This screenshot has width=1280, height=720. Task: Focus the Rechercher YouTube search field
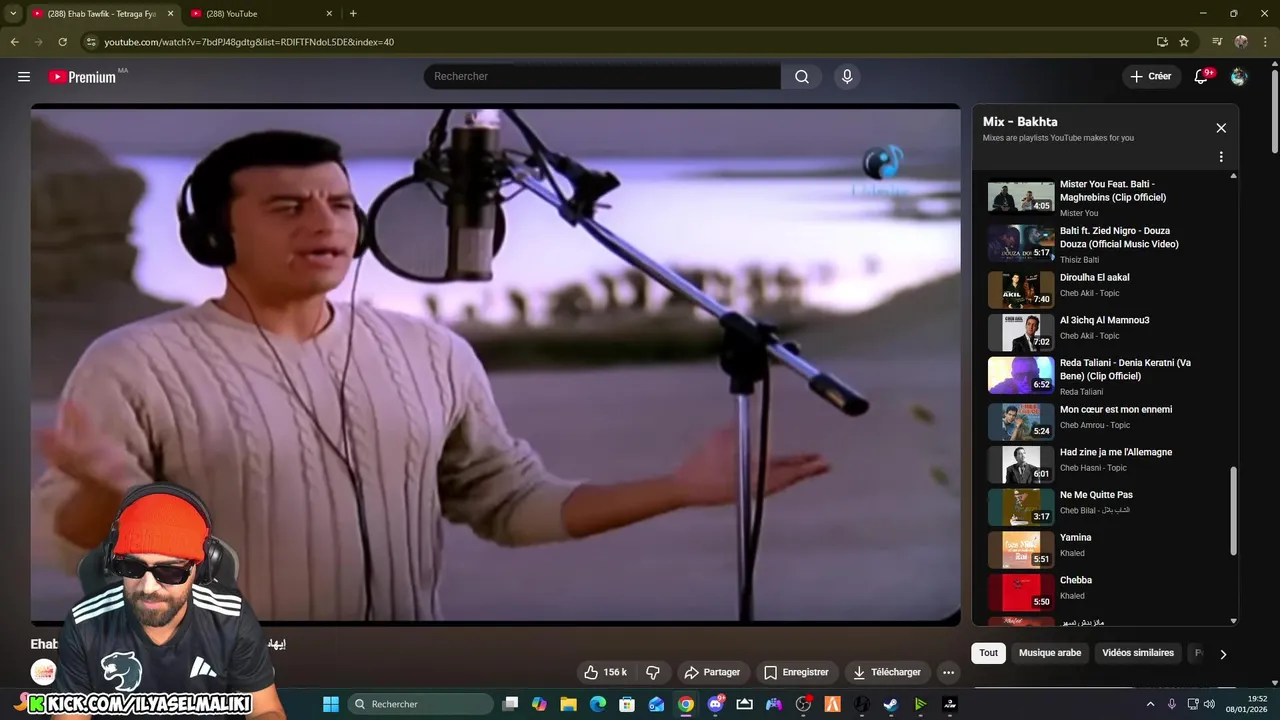pyautogui.click(x=602, y=77)
